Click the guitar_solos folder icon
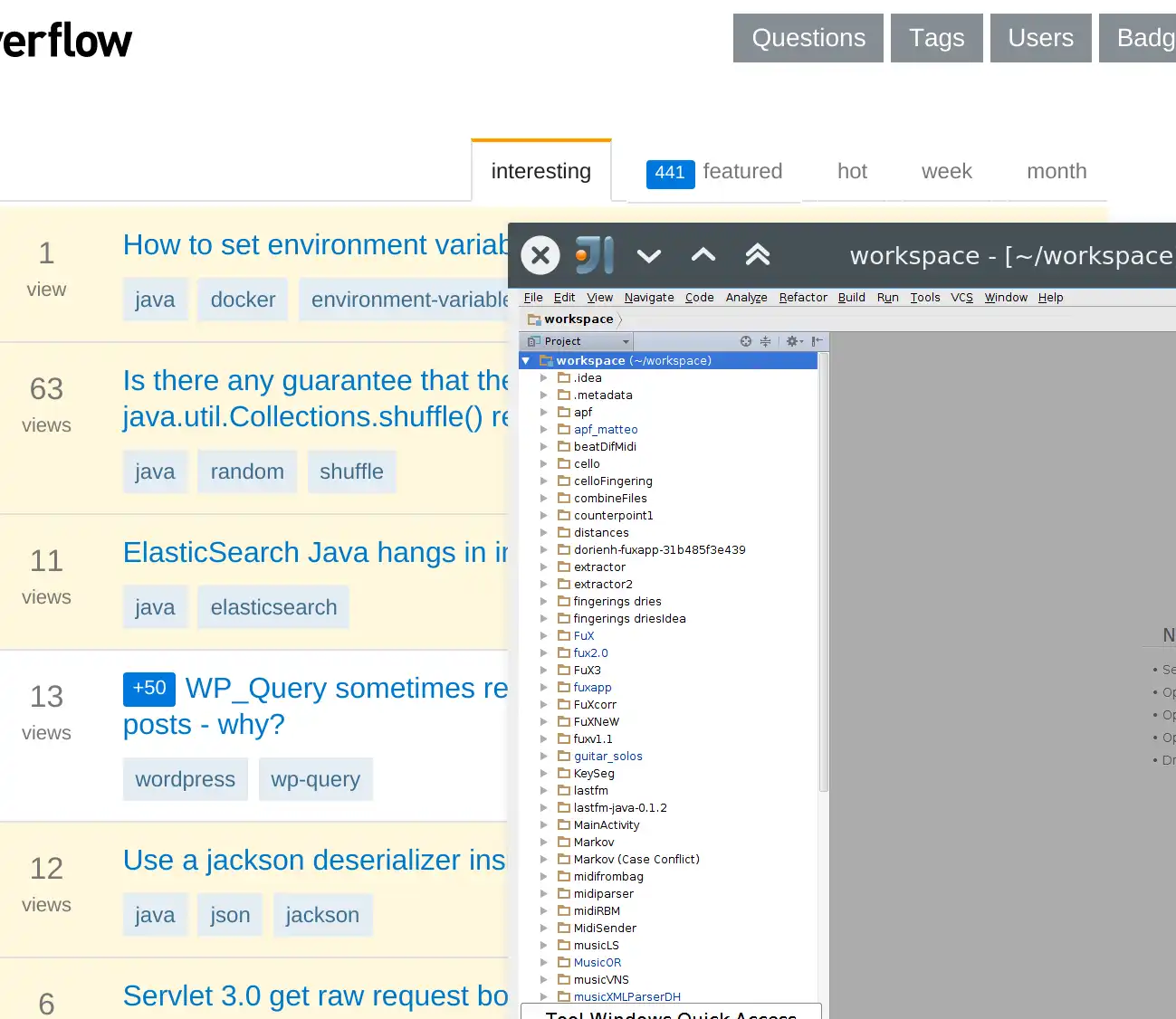Screen dimensions: 1176x1019 (x=564, y=756)
